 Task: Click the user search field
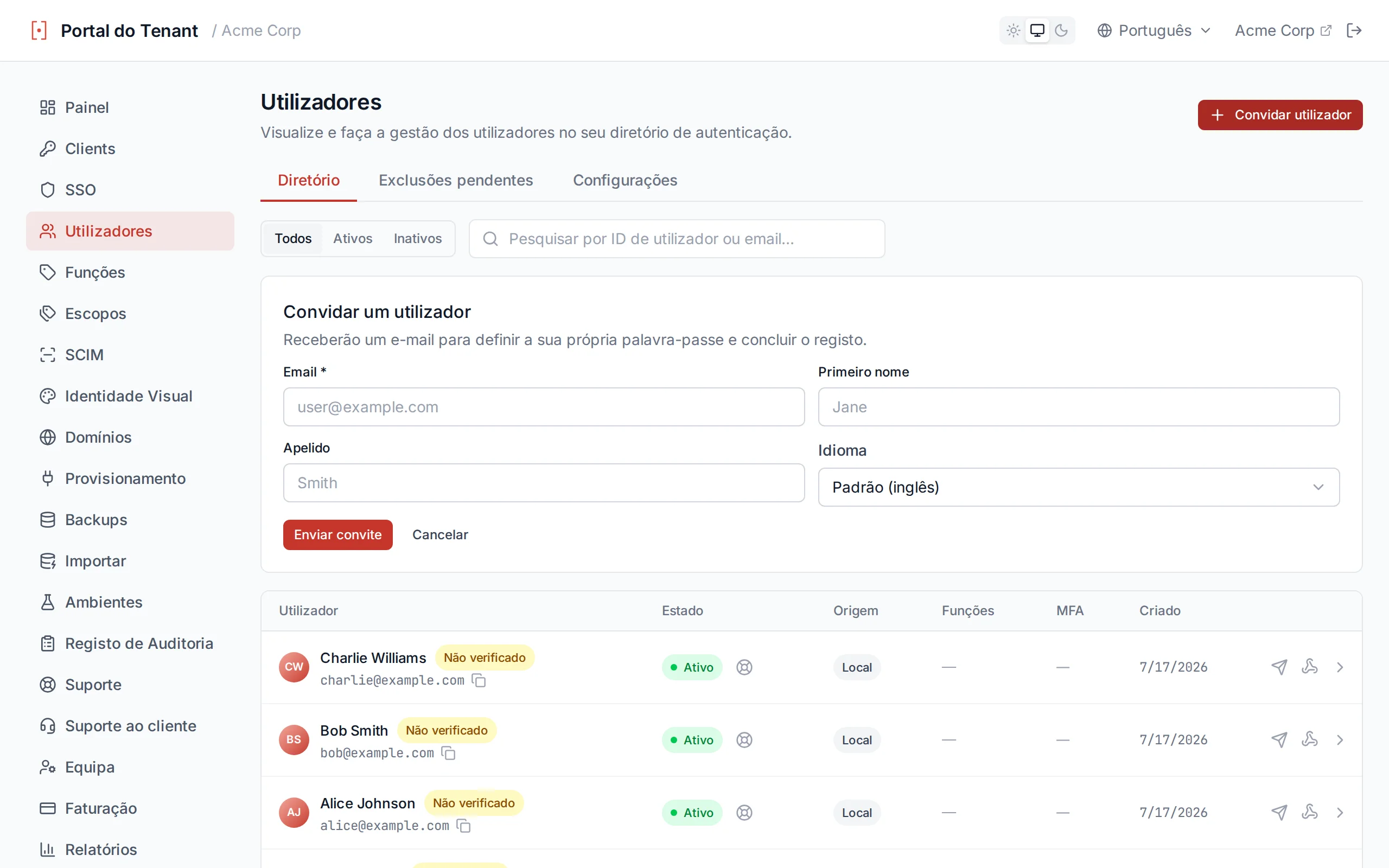point(677,239)
